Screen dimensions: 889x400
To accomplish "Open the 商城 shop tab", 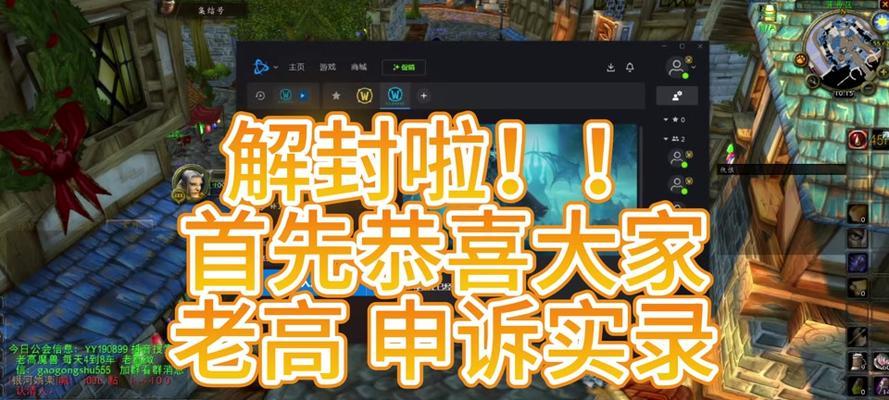I will tap(359, 67).
